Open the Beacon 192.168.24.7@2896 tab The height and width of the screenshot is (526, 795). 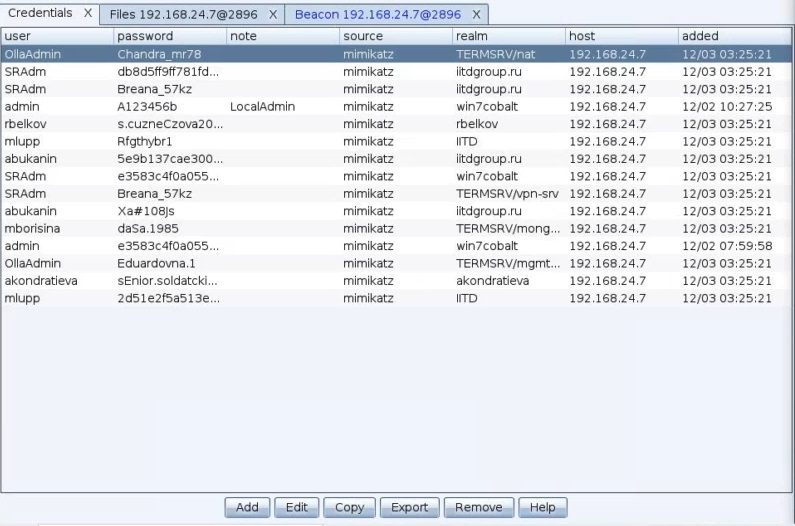(x=378, y=15)
